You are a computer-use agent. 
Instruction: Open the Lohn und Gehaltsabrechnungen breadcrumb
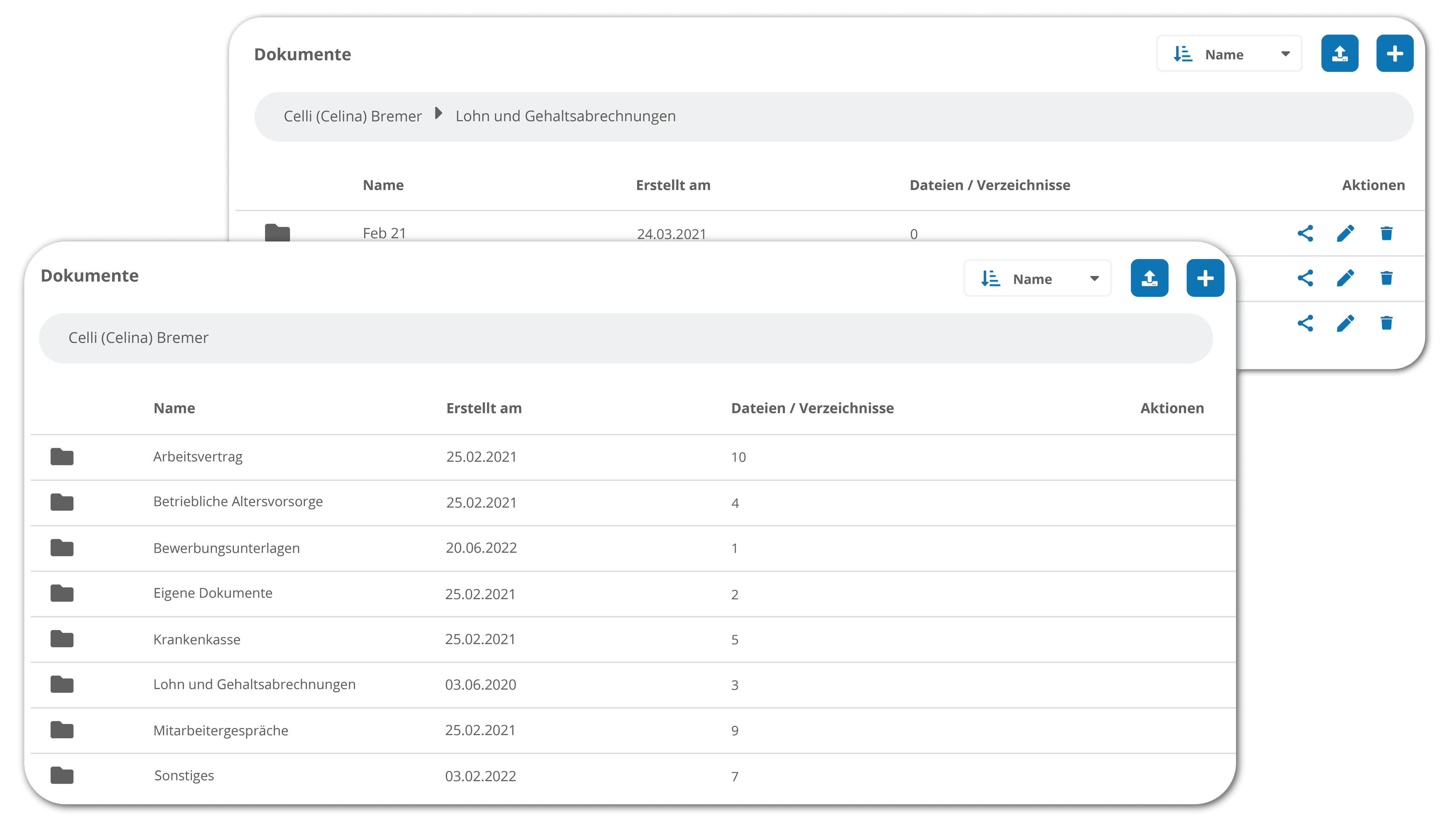[565, 117]
